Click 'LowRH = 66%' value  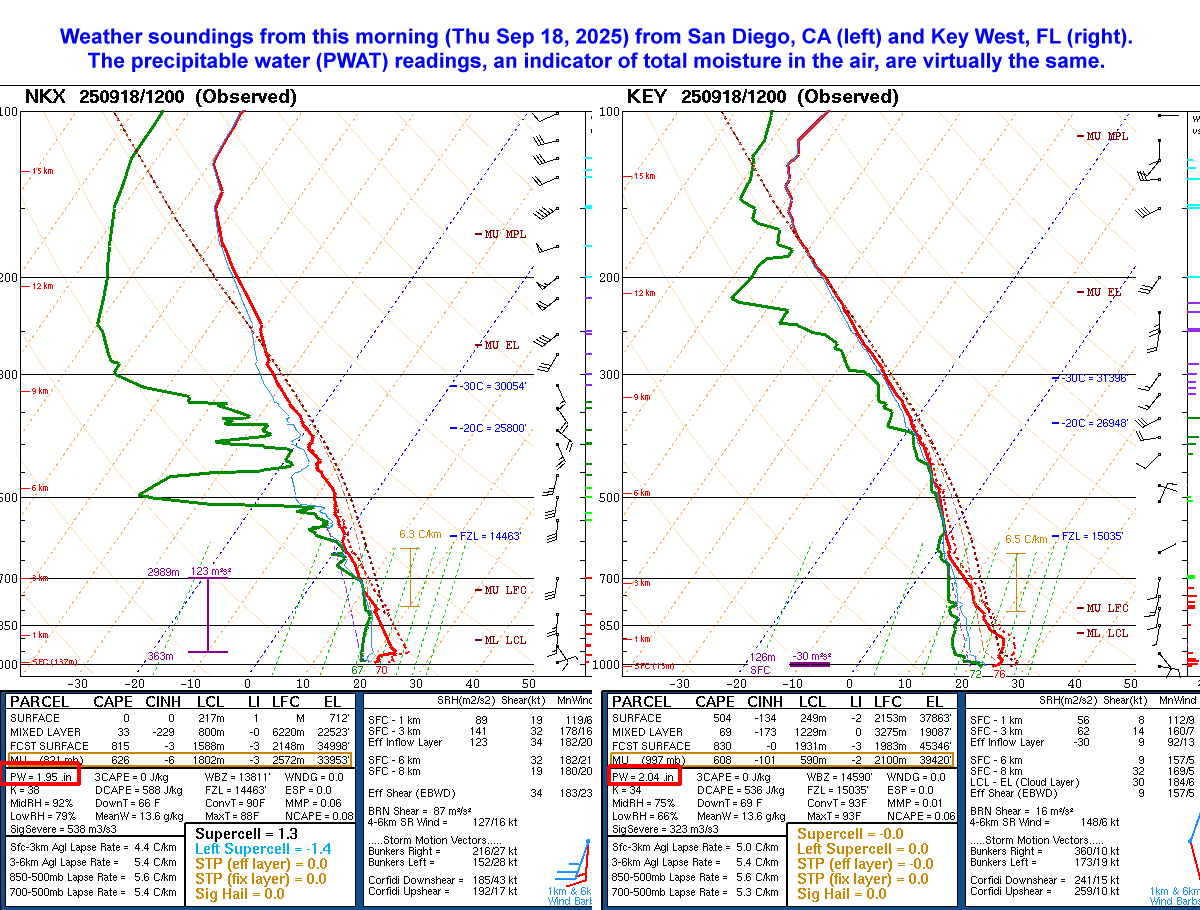tap(646, 816)
